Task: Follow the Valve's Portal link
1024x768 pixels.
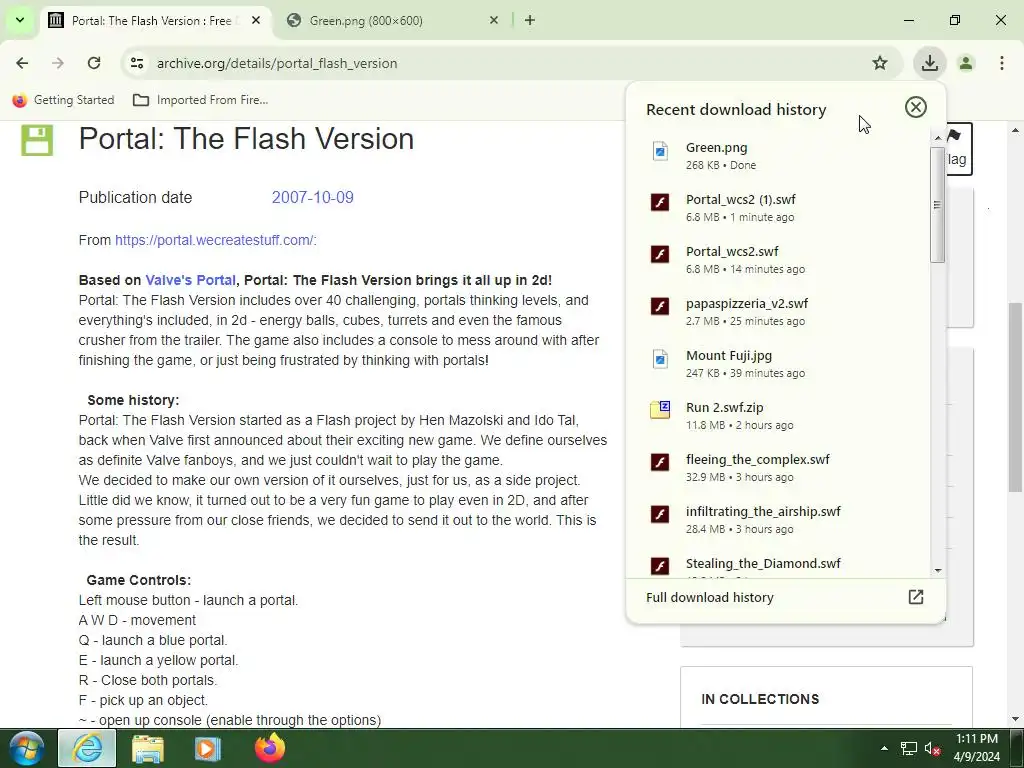Action: pyautogui.click(x=191, y=280)
